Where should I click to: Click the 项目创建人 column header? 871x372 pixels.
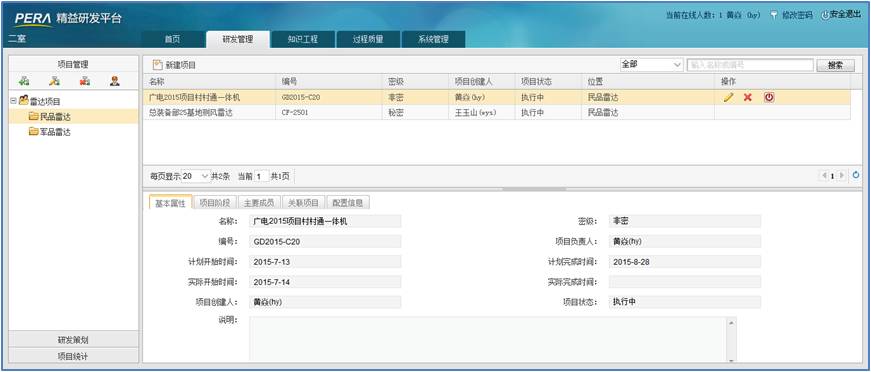482,81
